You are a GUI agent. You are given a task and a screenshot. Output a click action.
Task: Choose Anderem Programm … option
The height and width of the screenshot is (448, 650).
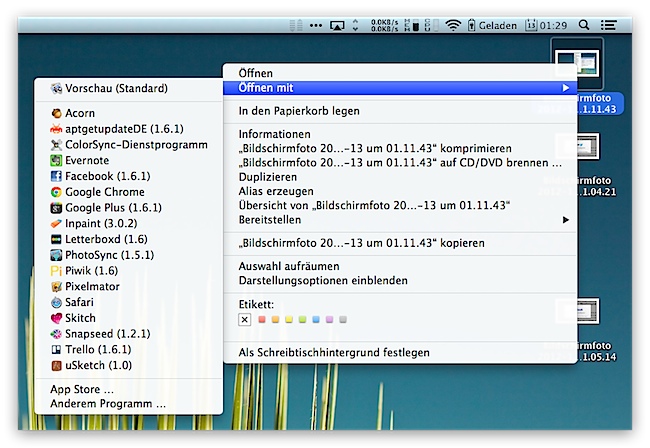(x=108, y=404)
